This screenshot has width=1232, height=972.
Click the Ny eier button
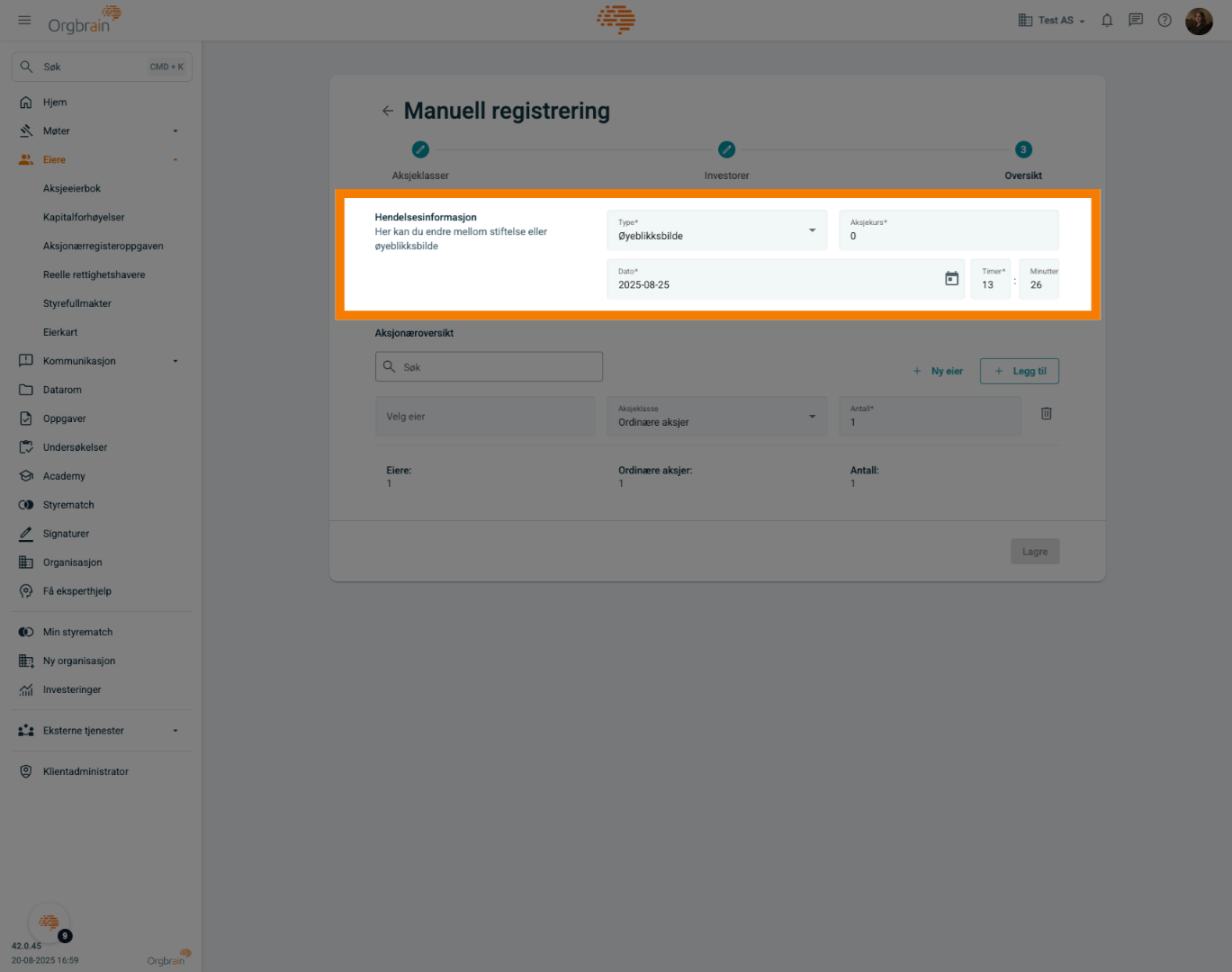[x=938, y=371]
